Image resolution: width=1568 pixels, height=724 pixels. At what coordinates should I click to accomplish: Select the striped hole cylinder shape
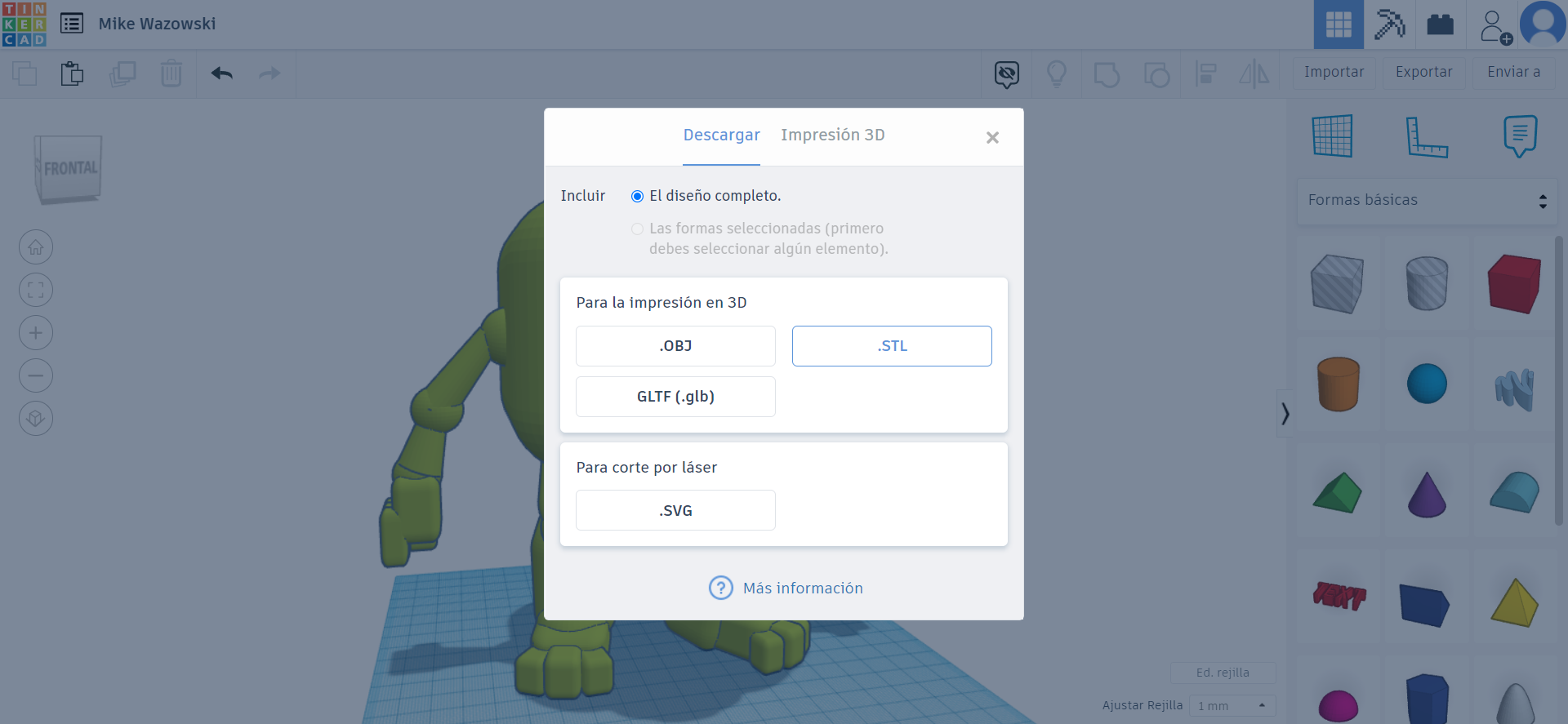(x=1427, y=283)
